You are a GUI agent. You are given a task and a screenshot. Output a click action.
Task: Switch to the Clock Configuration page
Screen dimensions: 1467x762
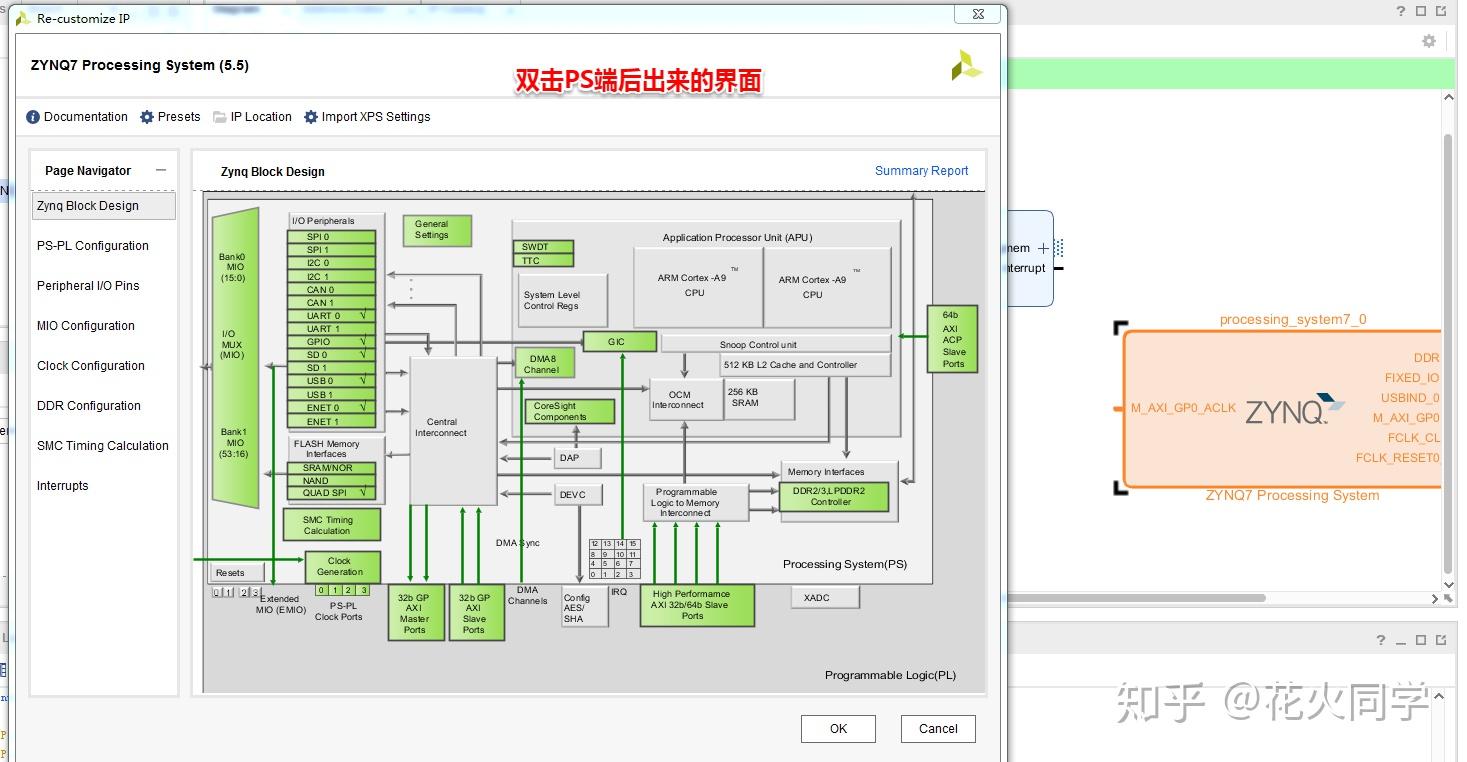point(90,365)
